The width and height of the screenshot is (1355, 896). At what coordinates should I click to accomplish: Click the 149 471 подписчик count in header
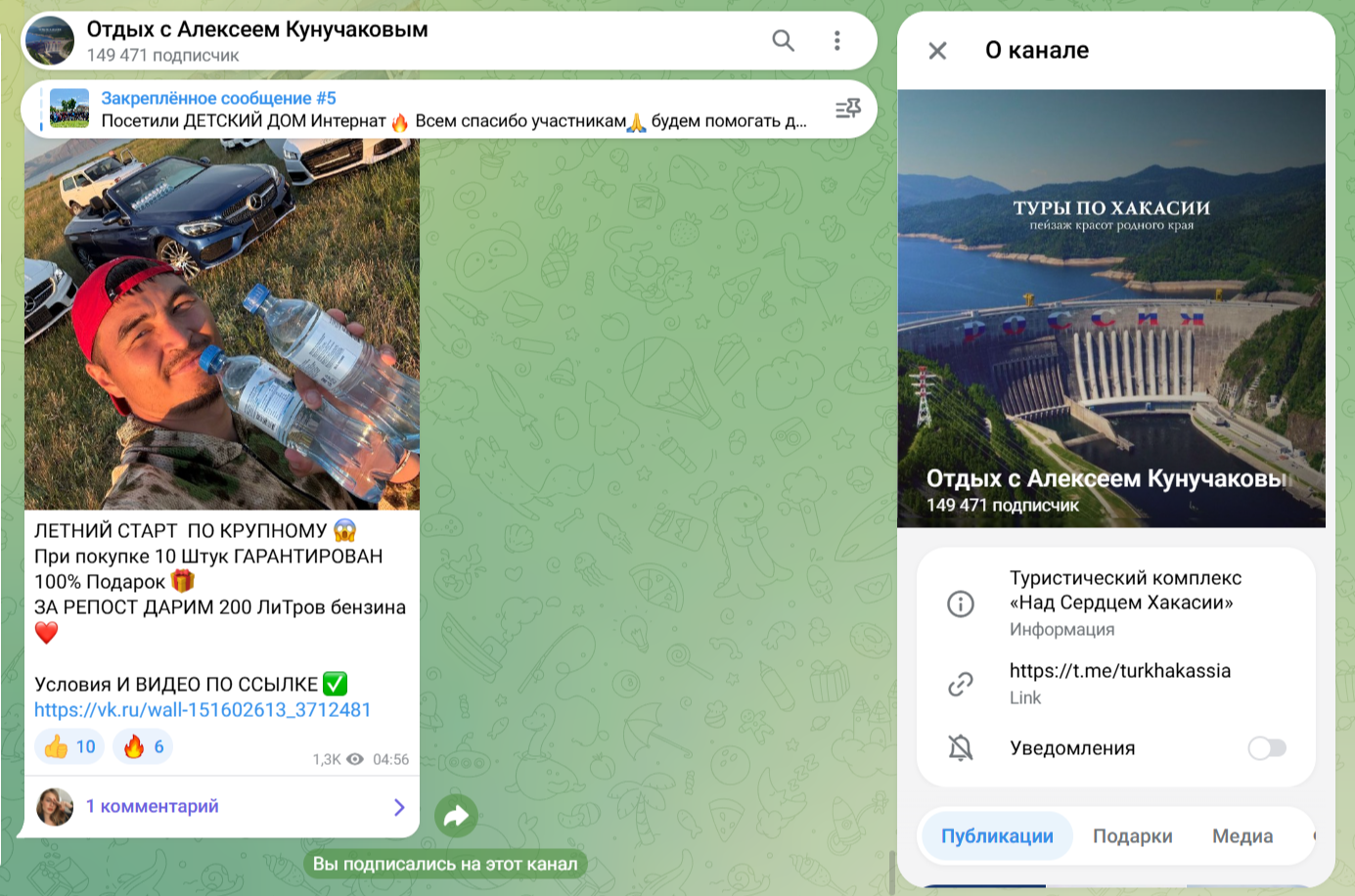click(x=162, y=56)
